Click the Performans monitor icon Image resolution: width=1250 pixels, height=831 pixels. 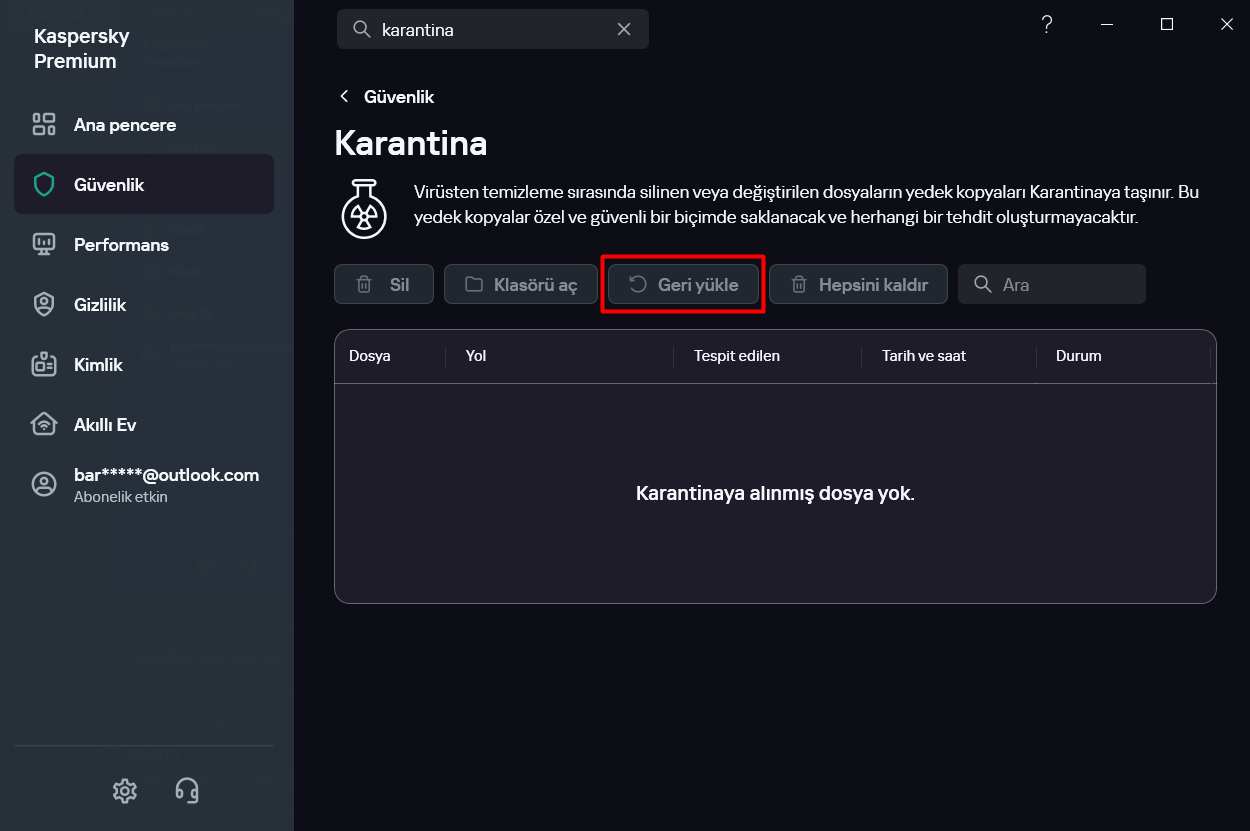tap(44, 245)
